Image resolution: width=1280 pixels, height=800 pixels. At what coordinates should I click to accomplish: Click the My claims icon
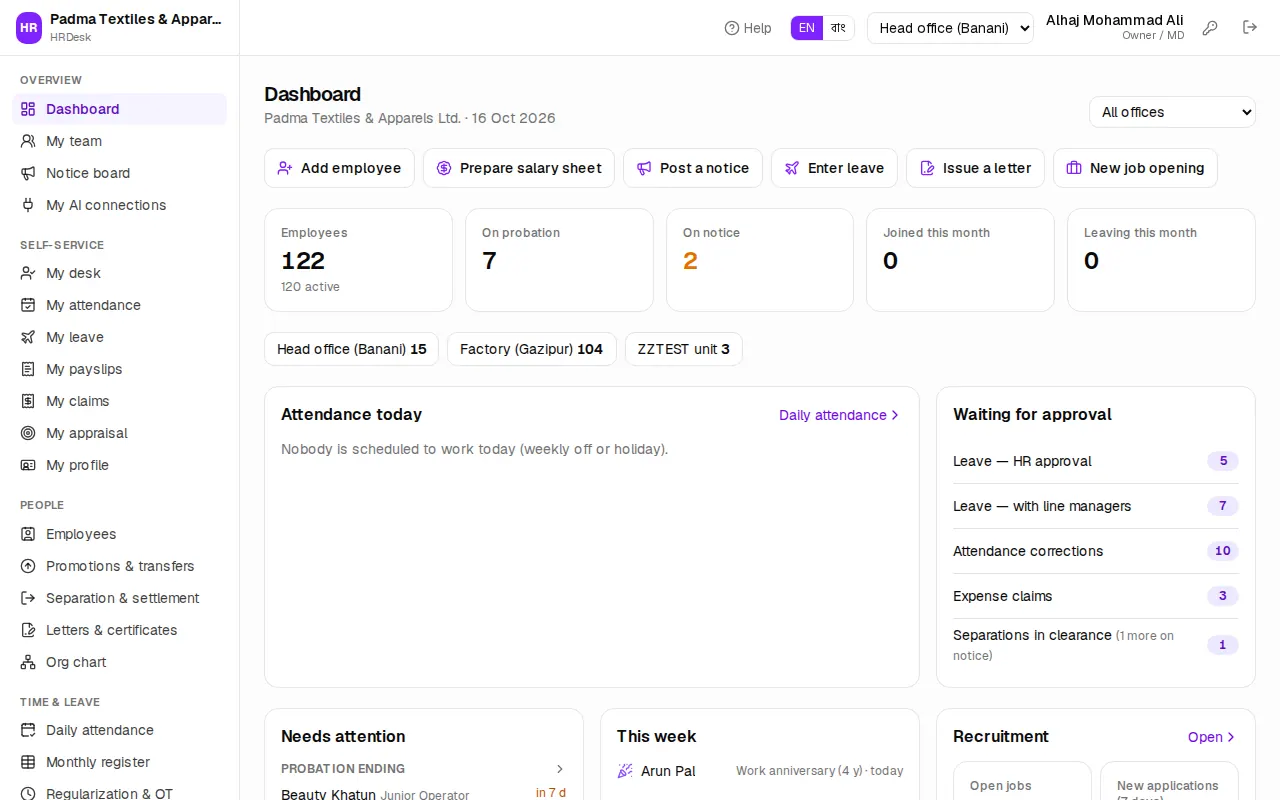coord(28,401)
